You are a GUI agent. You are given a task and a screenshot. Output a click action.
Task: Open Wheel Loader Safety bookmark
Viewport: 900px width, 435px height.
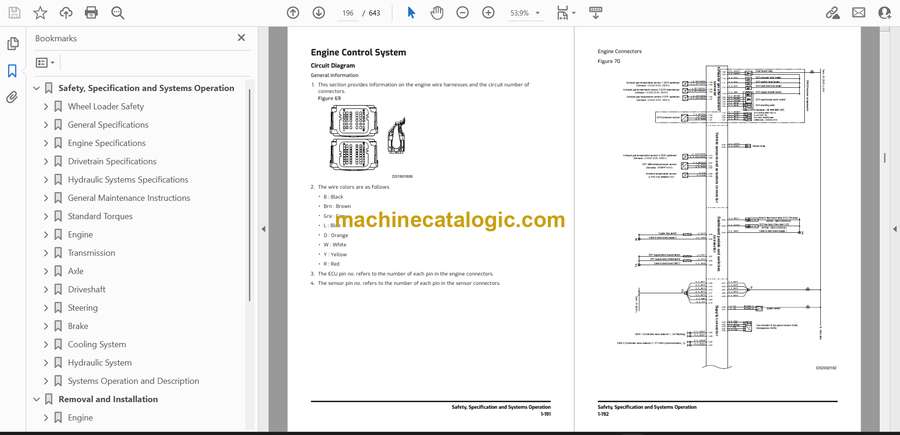click(x=106, y=107)
